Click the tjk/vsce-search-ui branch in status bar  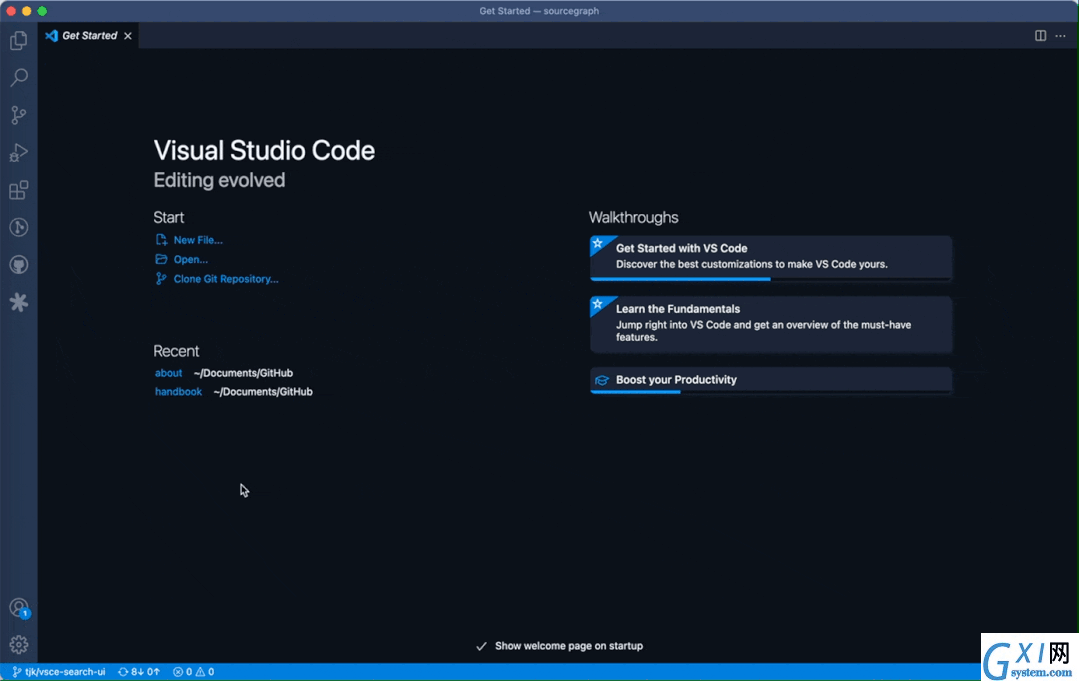pos(58,672)
